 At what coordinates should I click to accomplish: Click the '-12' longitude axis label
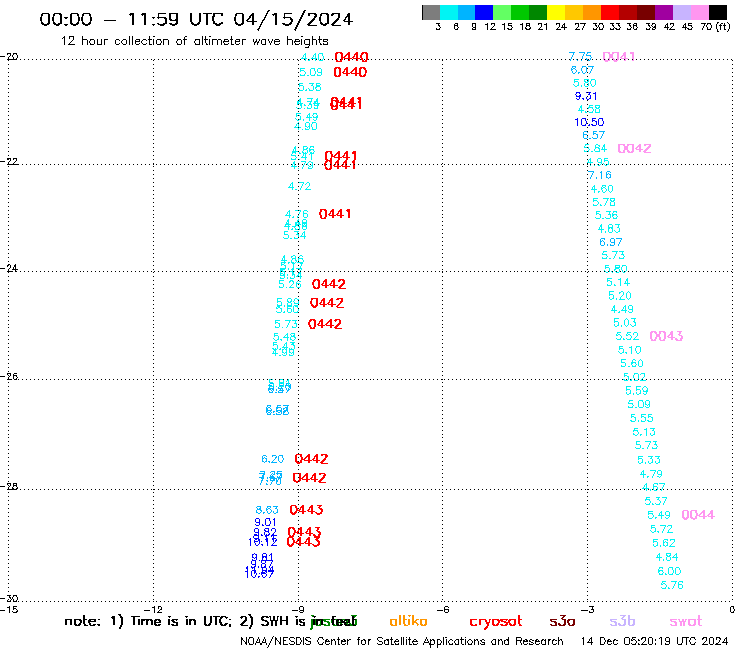coord(155,609)
